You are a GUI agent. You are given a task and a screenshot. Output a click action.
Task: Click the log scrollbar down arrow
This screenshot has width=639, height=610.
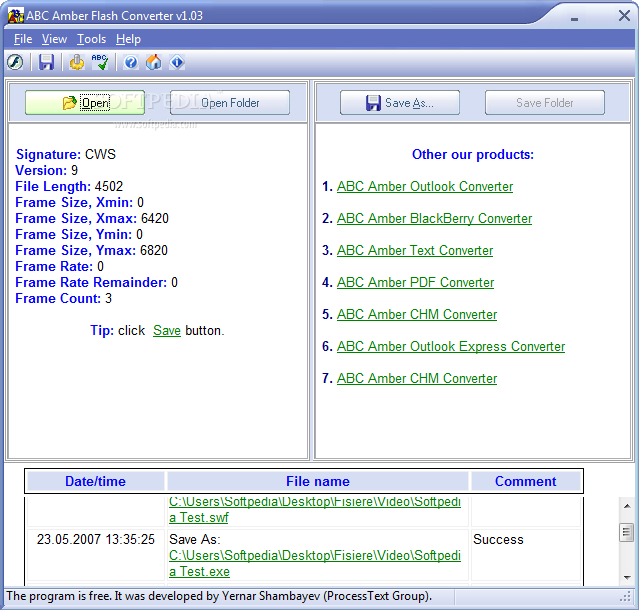627,577
